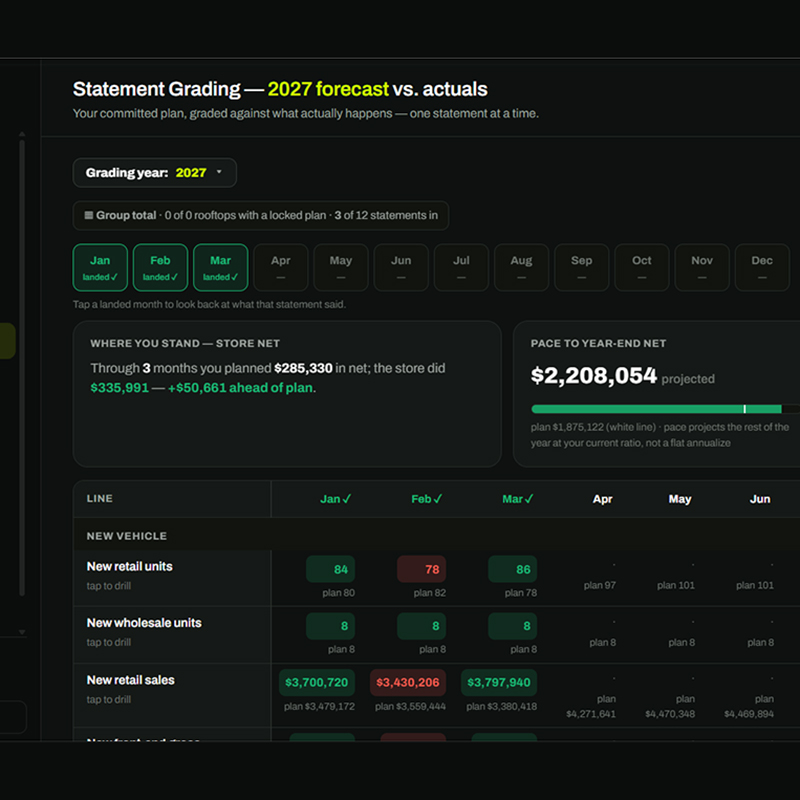The image size is (800, 800).
Task: Expand the New retail units row
Action: pos(172,578)
